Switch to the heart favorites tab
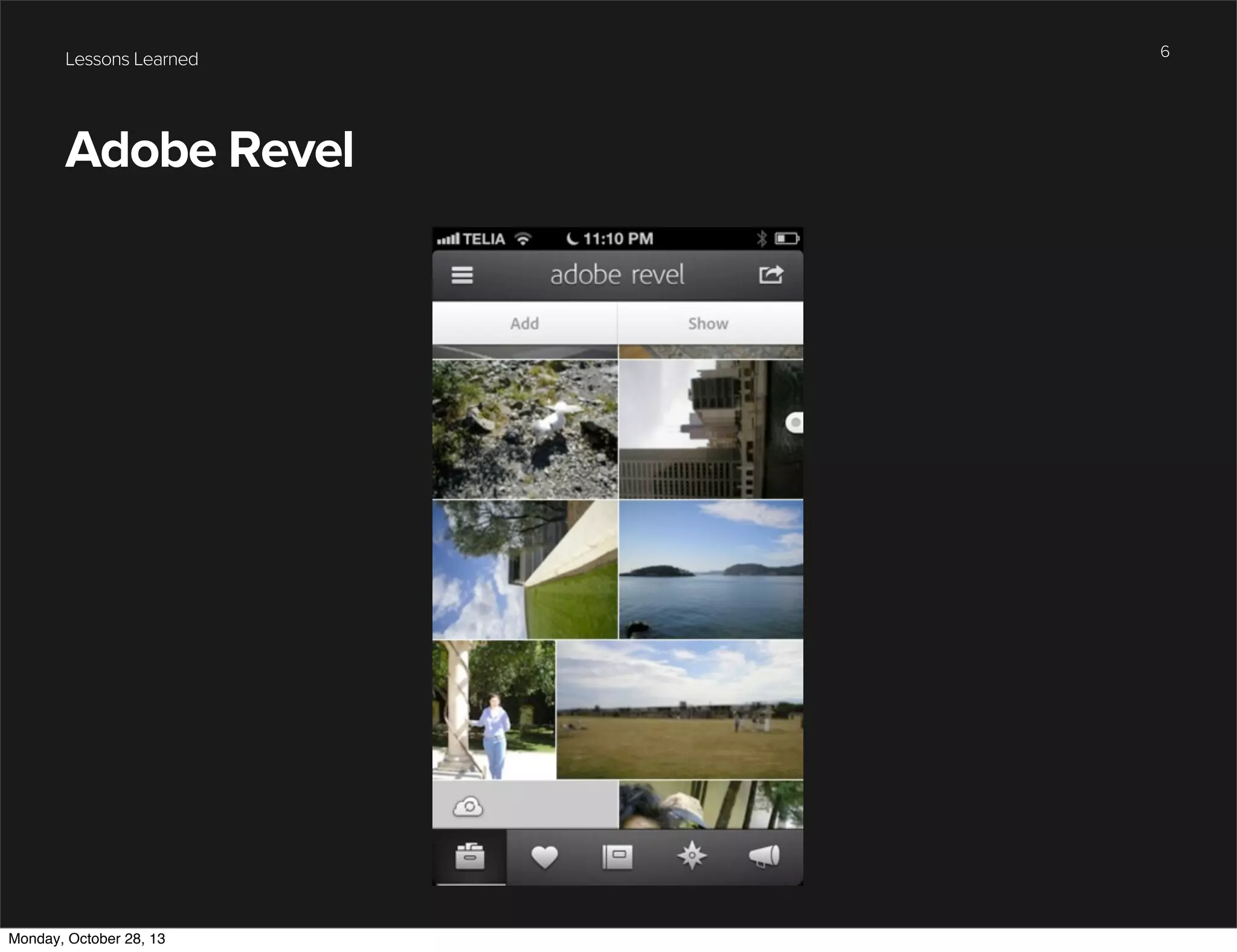 tap(544, 857)
